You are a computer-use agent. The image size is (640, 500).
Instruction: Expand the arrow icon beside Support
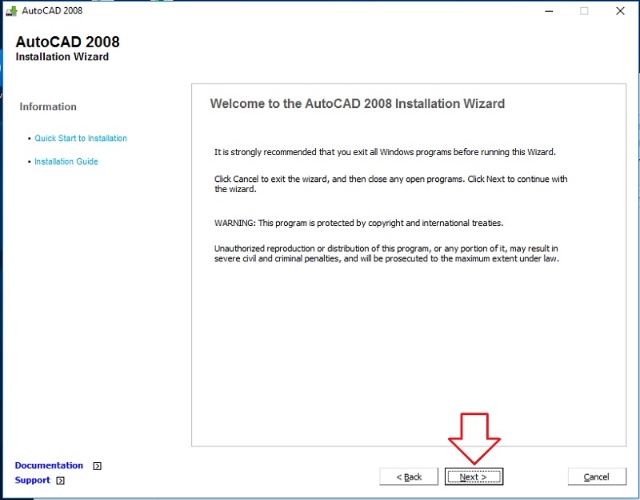(60, 480)
